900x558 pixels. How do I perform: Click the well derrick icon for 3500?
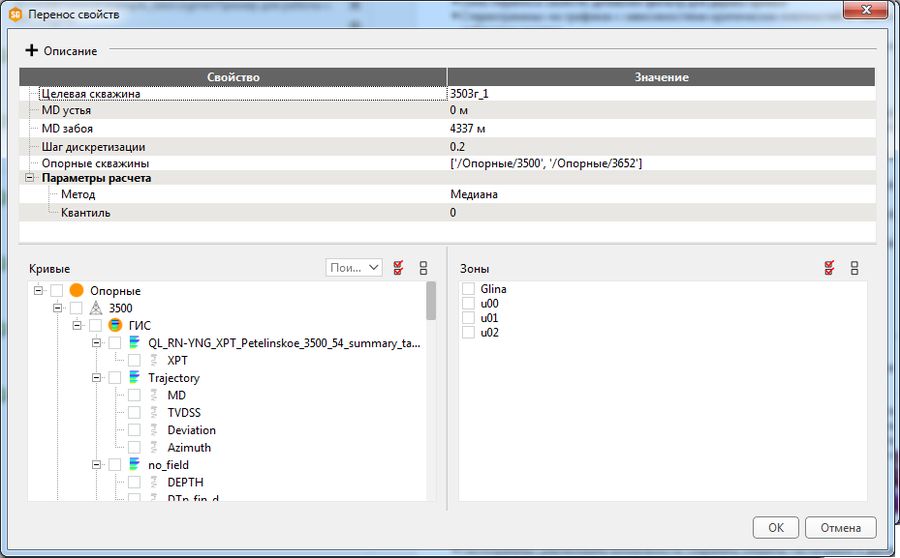[x=96, y=308]
